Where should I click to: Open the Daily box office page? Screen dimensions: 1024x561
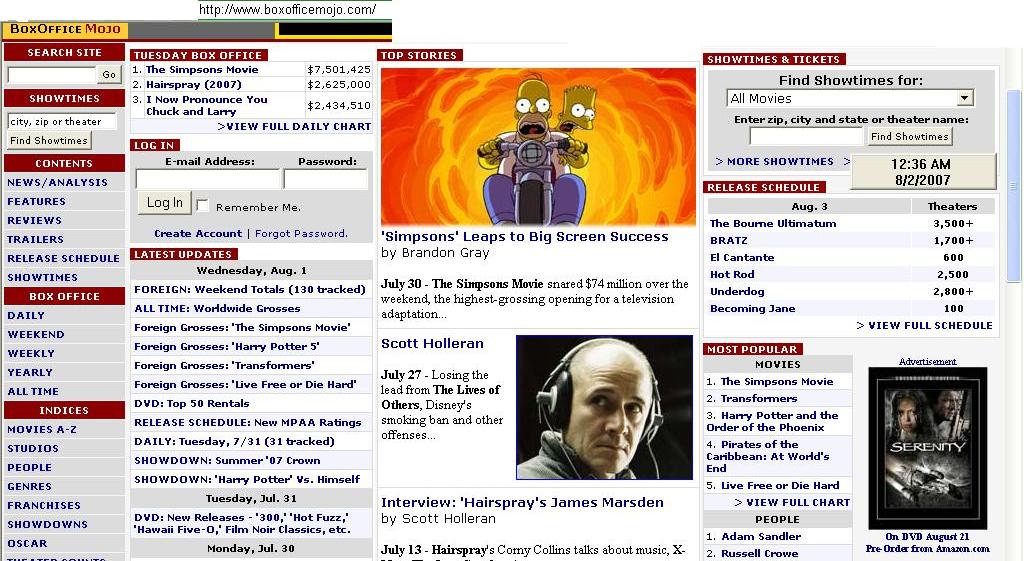pyautogui.click(x=26, y=315)
